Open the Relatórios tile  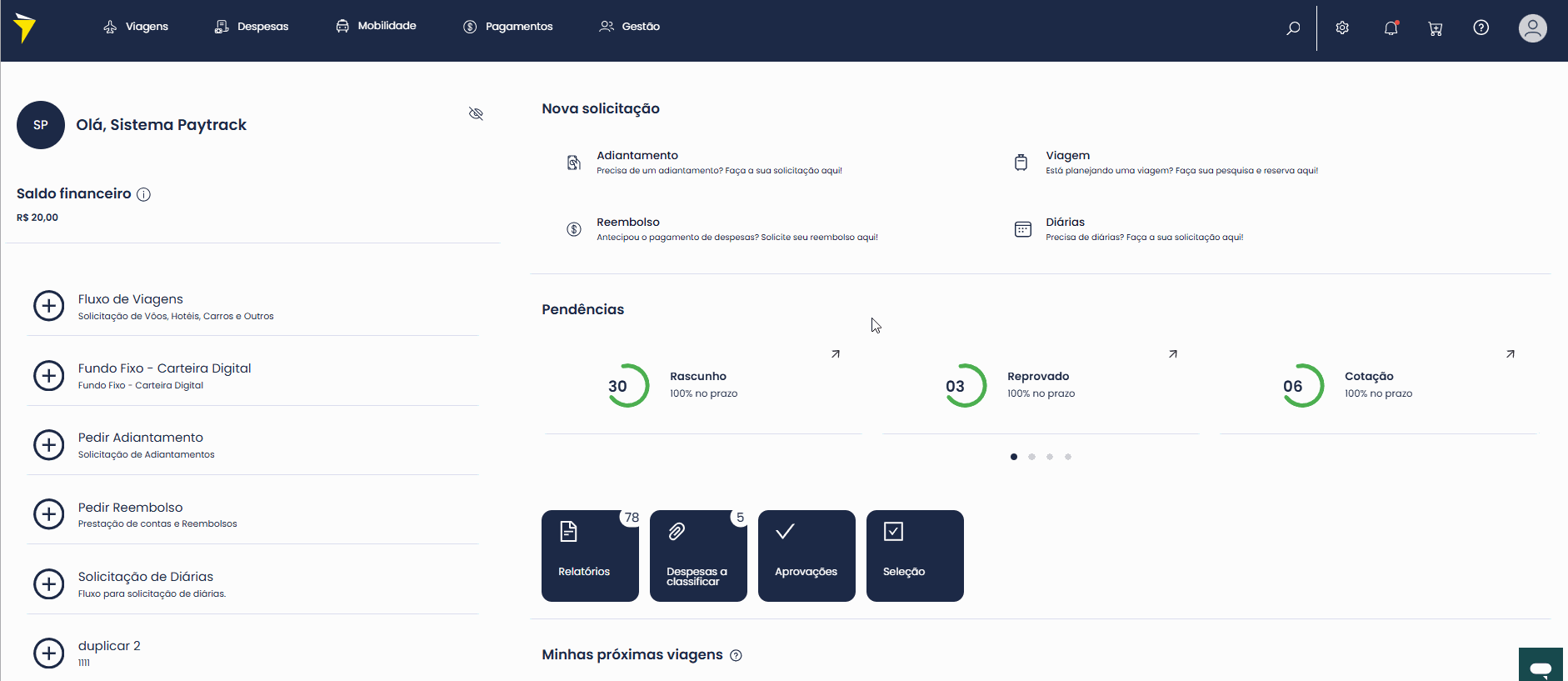(x=590, y=556)
